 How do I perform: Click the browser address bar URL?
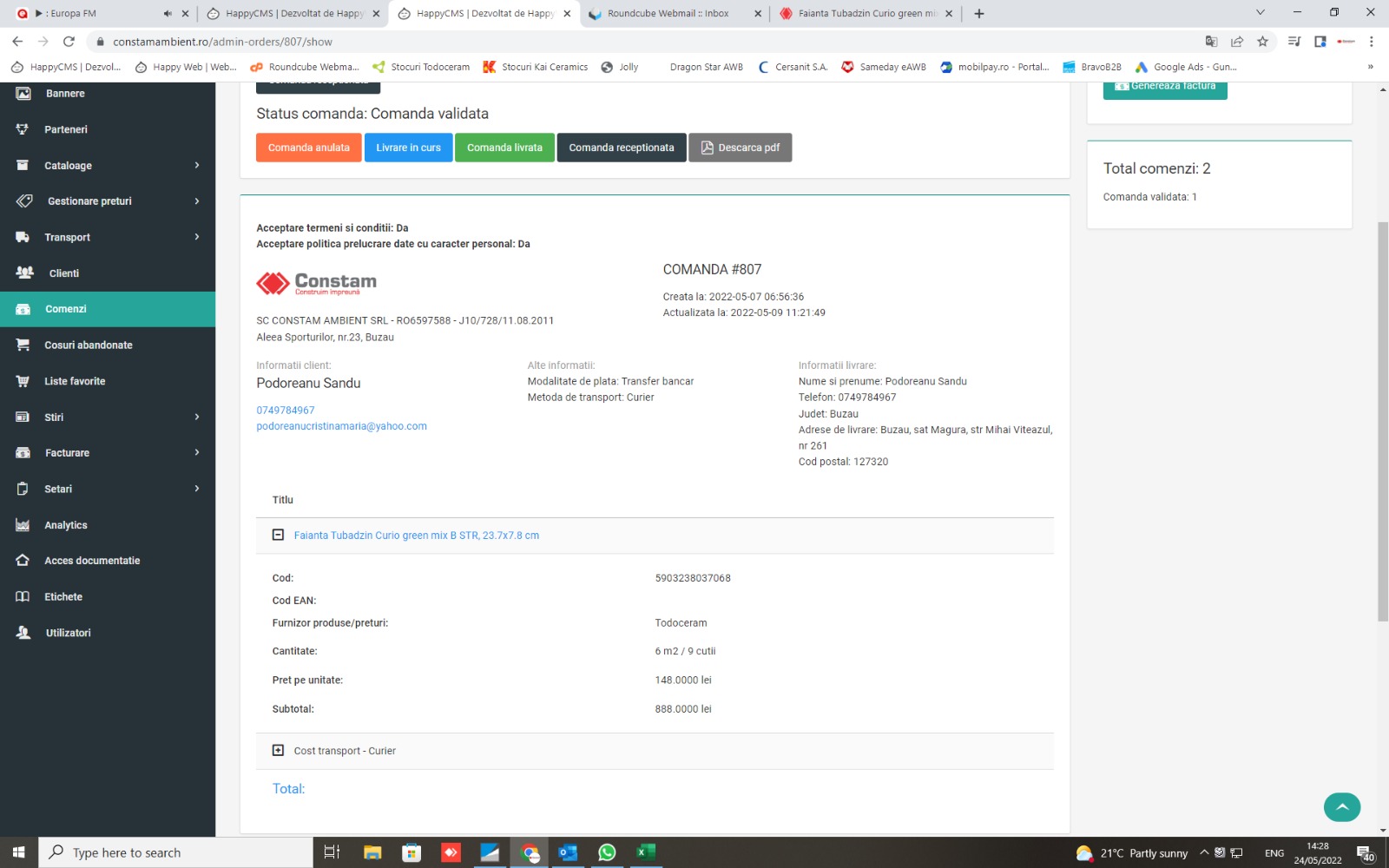222,42
